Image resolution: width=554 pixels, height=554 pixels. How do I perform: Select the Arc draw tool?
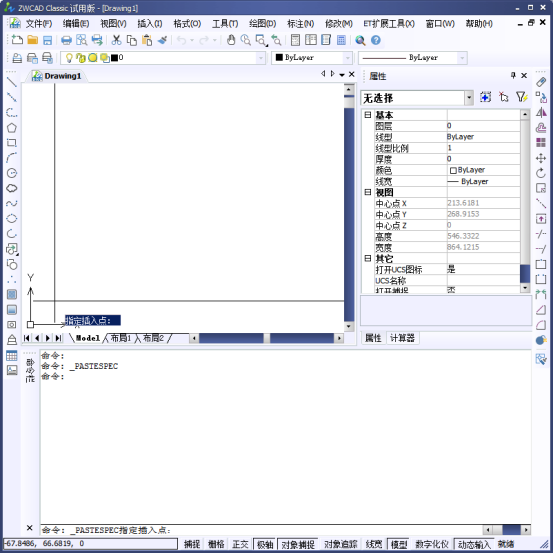point(12,158)
